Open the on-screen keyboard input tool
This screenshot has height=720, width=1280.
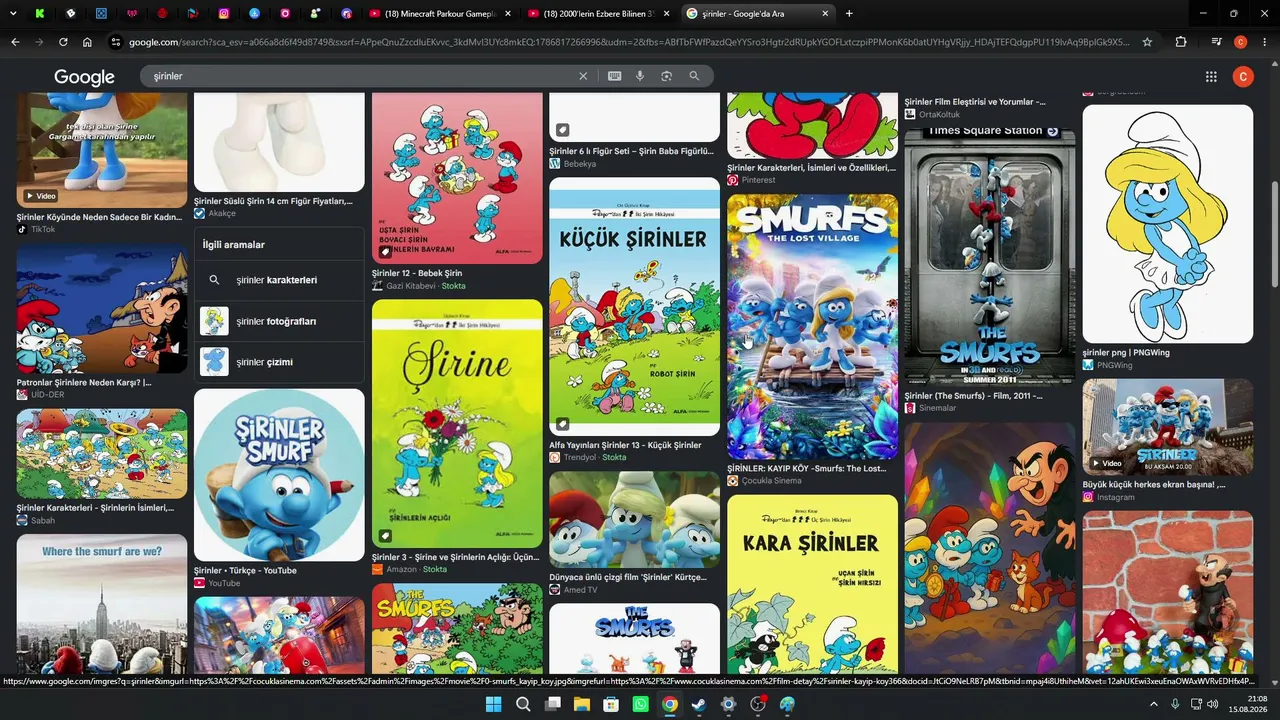(614, 76)
